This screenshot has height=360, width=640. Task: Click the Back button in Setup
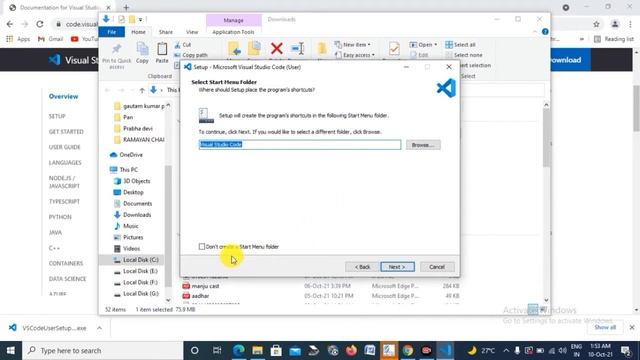[362, 267]
